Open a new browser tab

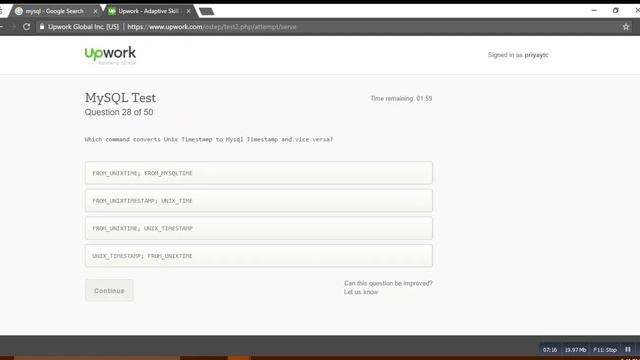207,11
